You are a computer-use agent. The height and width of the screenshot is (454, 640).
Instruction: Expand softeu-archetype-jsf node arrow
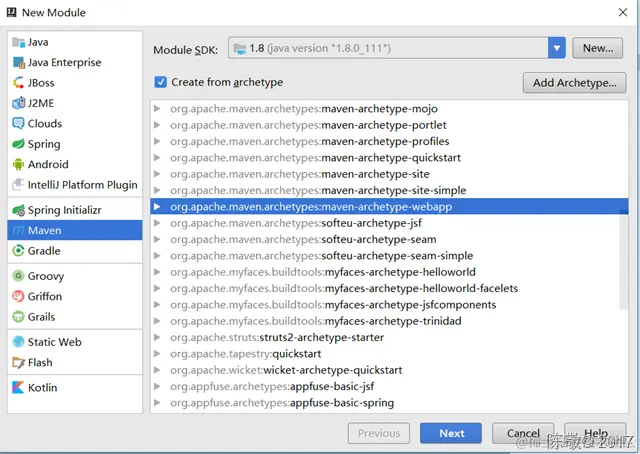click(157, 223)
